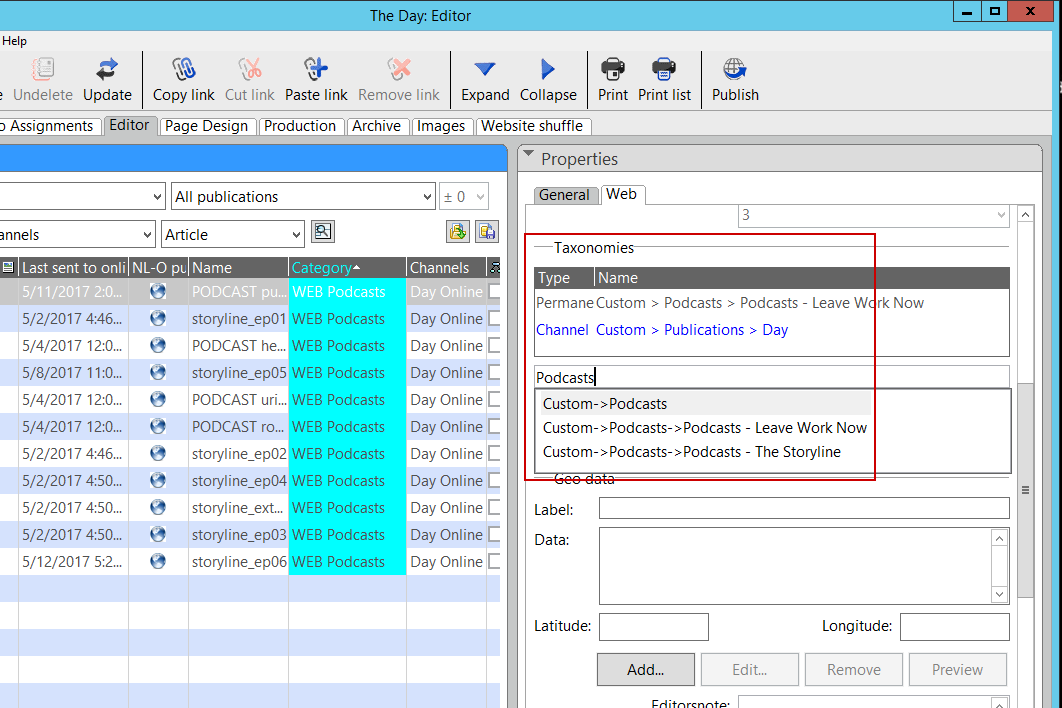Click the Collapse arrow icon
This screenshot has height=708, width=1062.
(x=548, y=69)
